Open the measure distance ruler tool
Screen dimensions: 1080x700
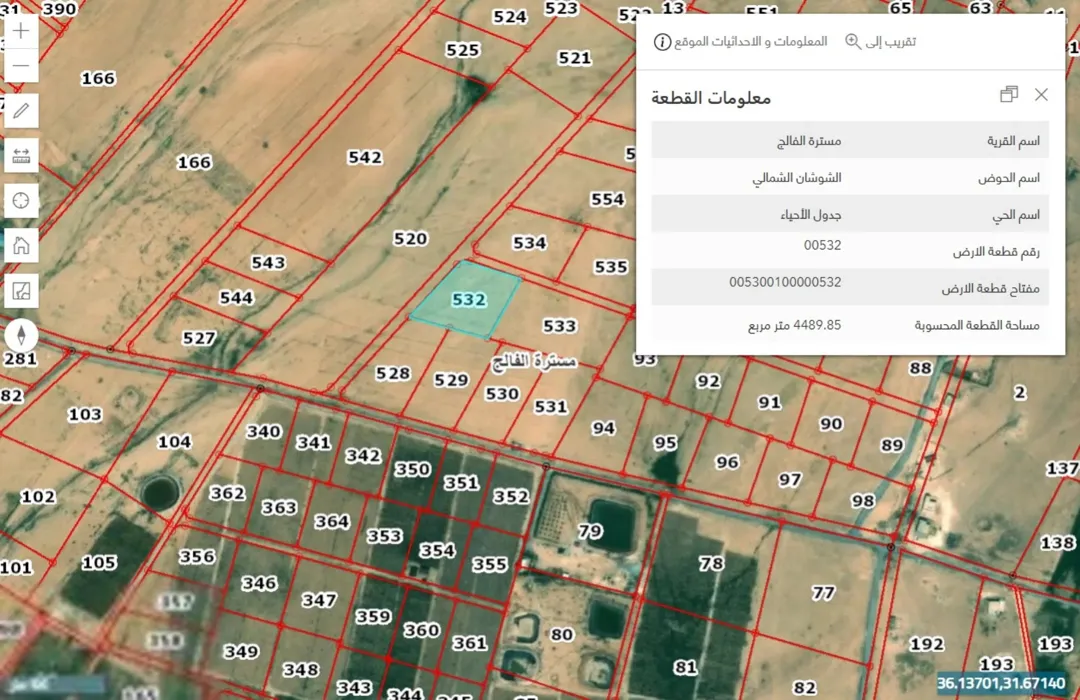(x=21, y=156)
